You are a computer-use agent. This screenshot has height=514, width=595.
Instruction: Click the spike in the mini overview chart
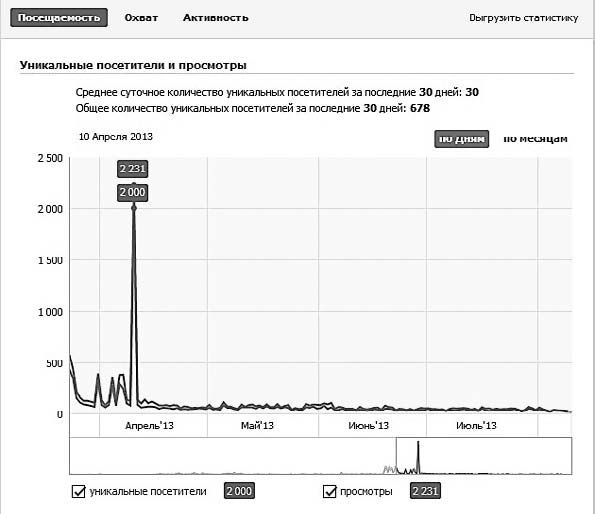tap(418, 457)
